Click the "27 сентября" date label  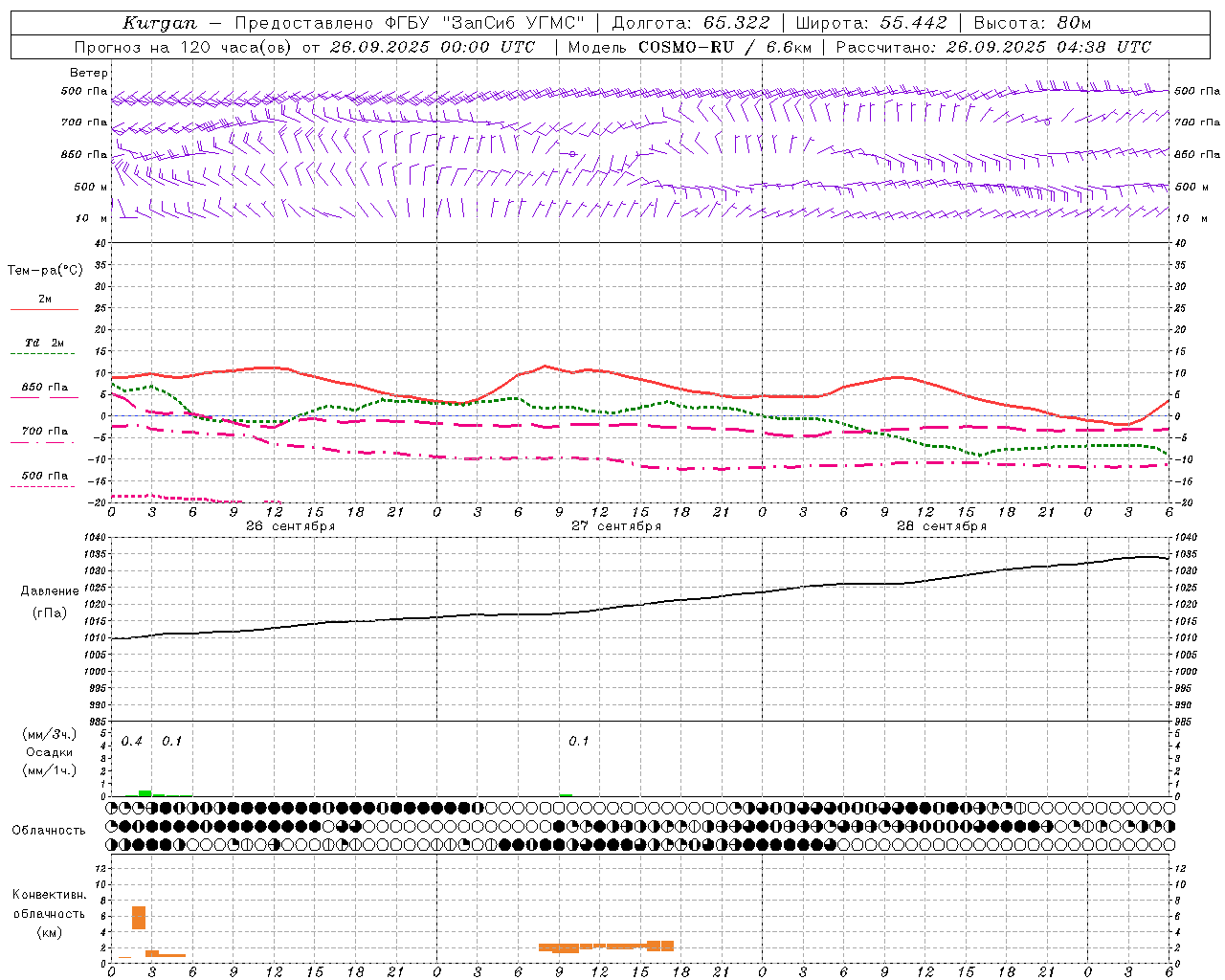coord(615,525)
